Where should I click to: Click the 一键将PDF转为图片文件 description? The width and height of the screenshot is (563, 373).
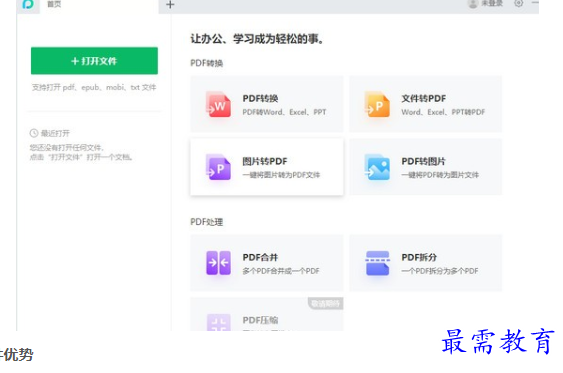440,175
